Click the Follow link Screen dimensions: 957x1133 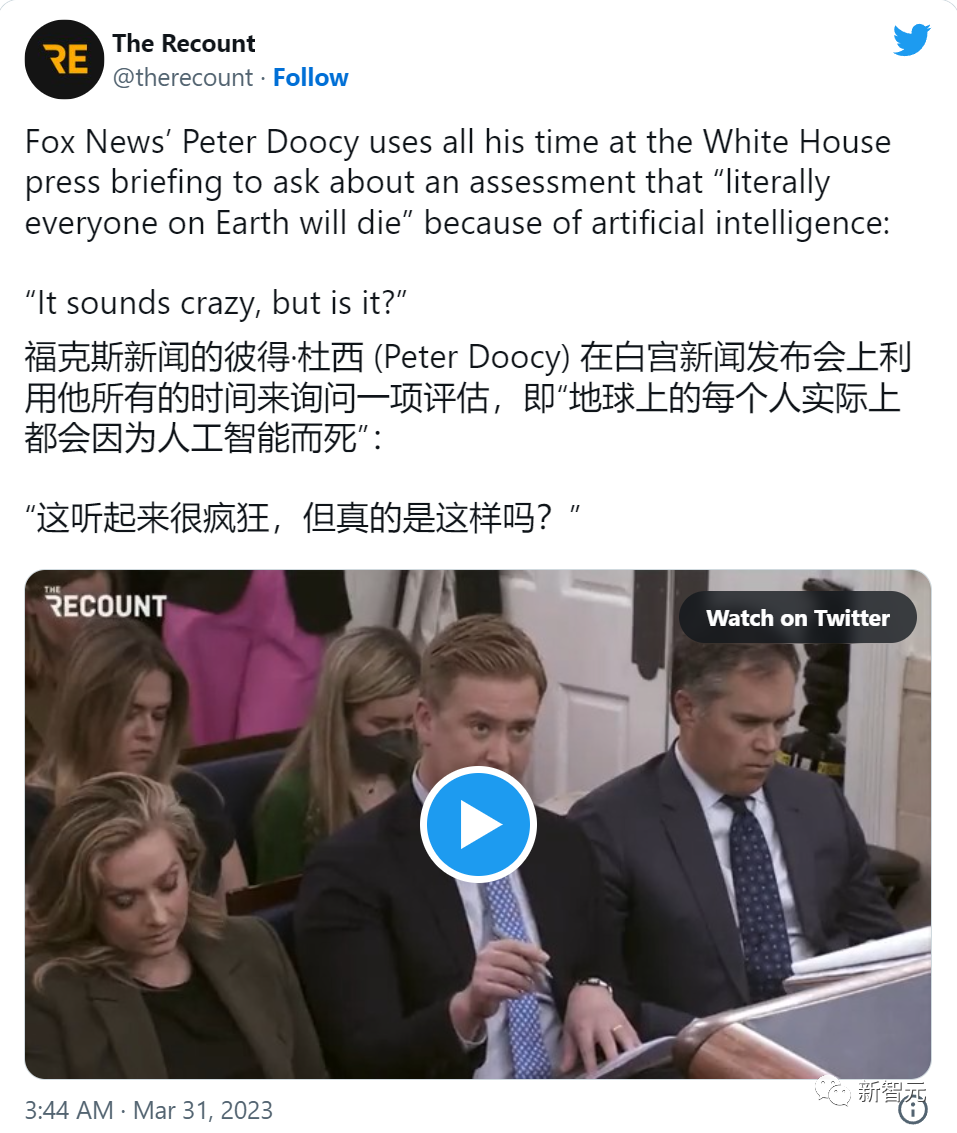click(x=310, y=77)
